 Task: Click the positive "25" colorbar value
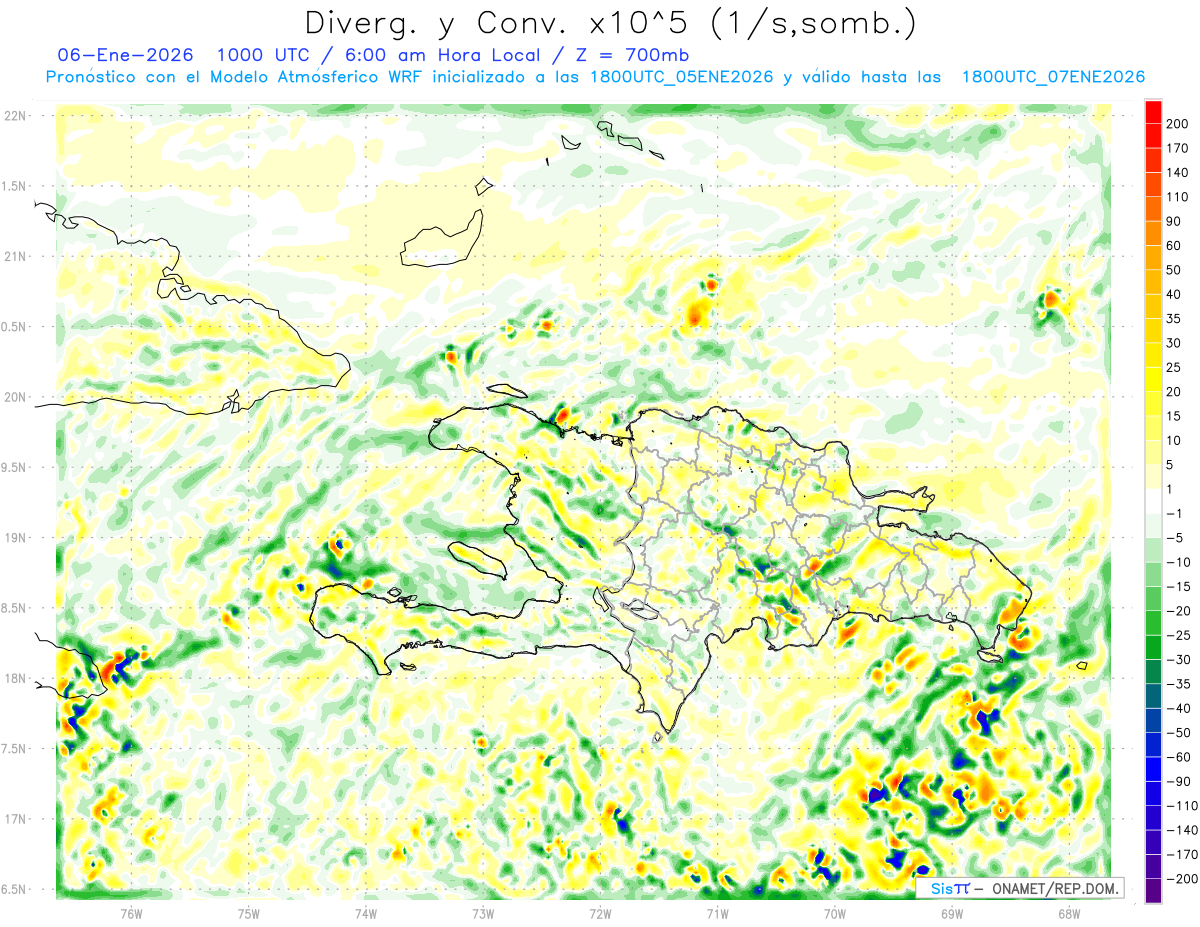point(1174,368)
